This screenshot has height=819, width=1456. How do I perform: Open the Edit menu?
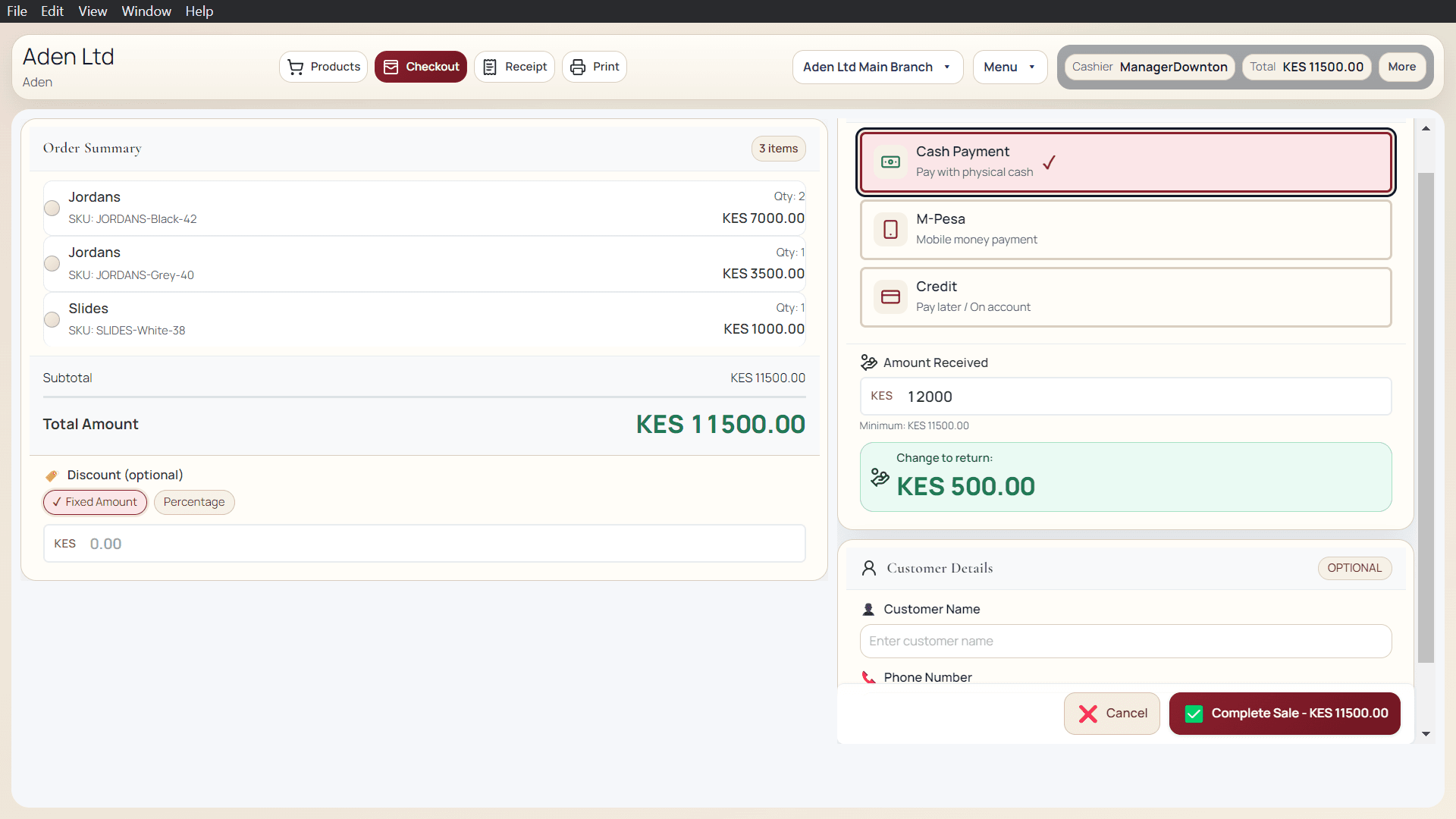tap(52, 11)
